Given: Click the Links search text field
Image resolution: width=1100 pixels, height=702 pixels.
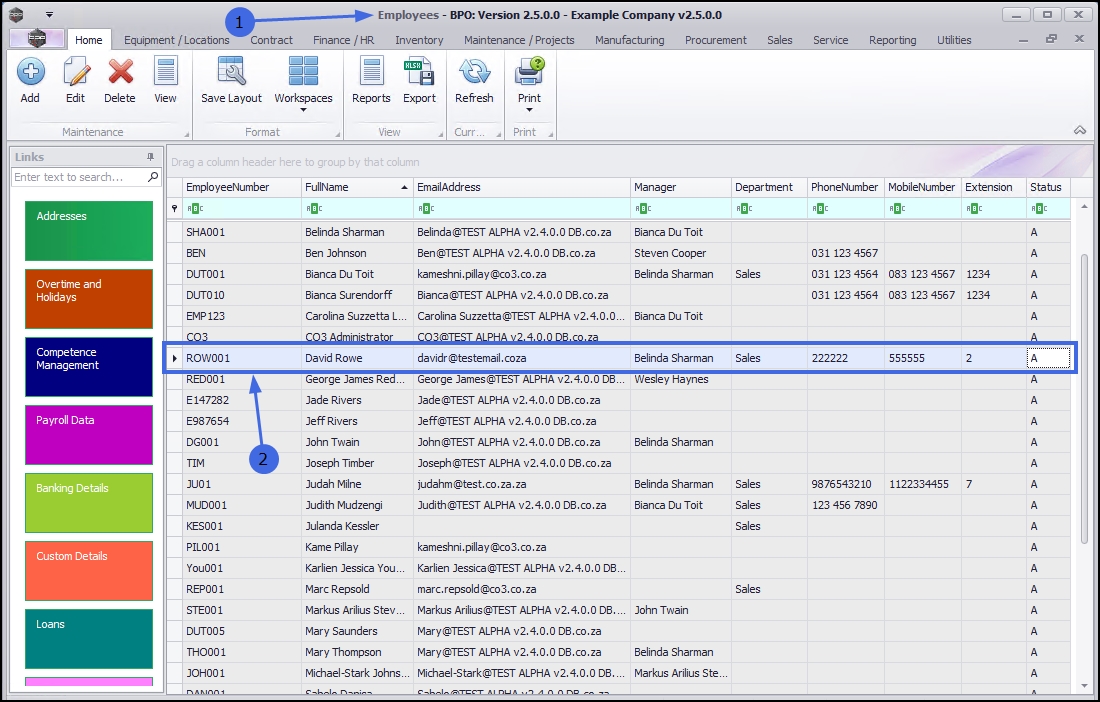Looking at the screenshot, I should (x=79, y=177).
